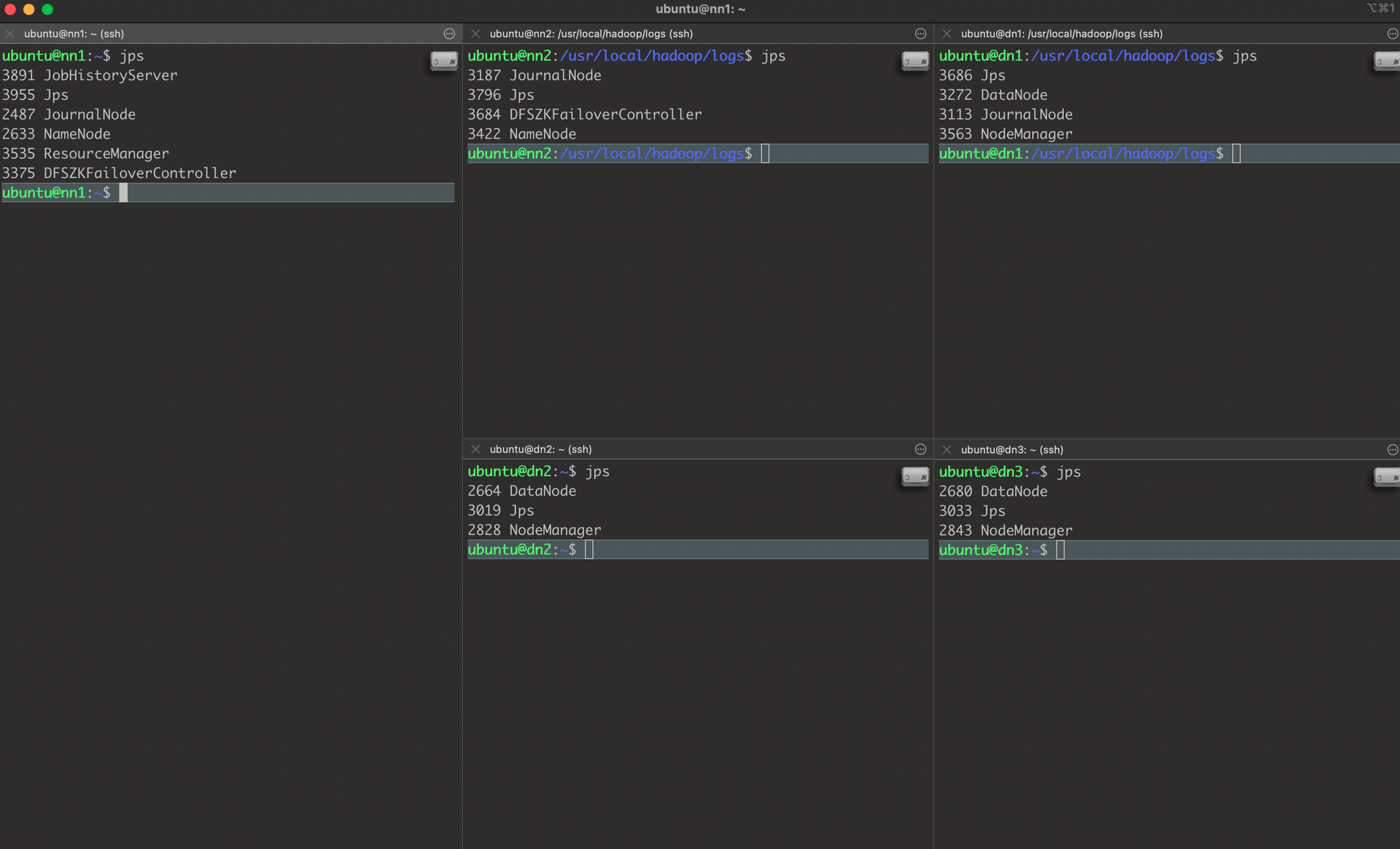This screenshot has width=1400, height=849.
Task: Open options menu of dn1 pane
Action: 1392,34
